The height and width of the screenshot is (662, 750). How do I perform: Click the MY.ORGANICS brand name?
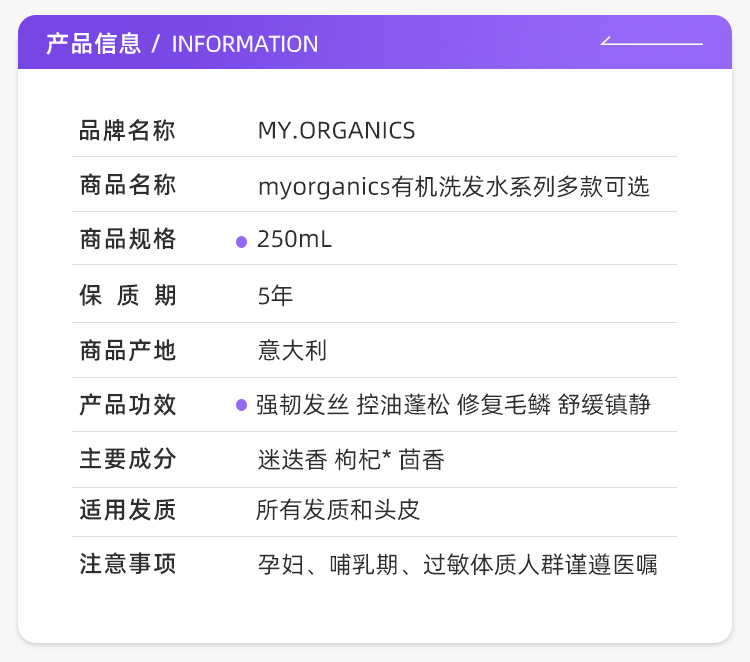[x=336, y=131]
